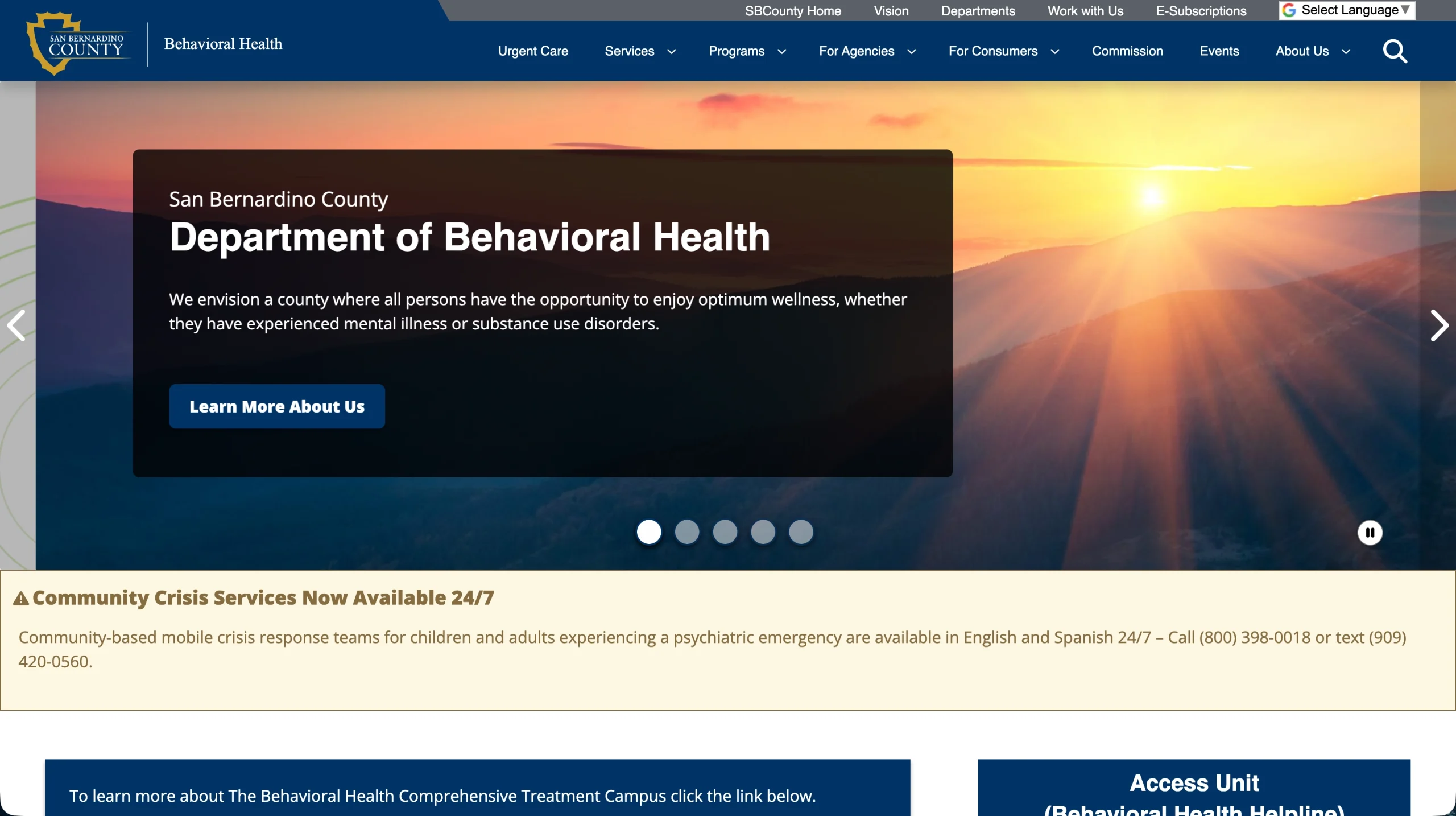The height and width of the screenshot is (816, 1456).
Task: Open the E-Subscriptions link
Action: [x=1201, y=11]
